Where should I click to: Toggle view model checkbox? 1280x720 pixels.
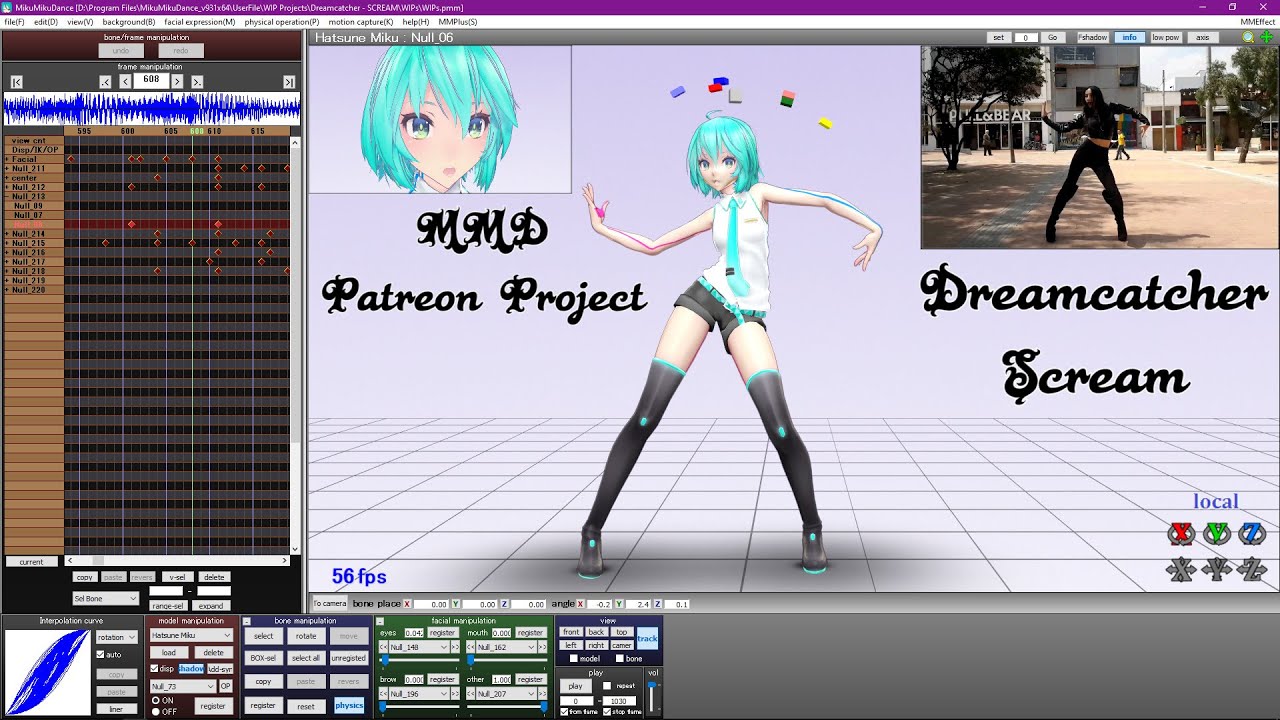pyautogui.click(x=574, y=658)
